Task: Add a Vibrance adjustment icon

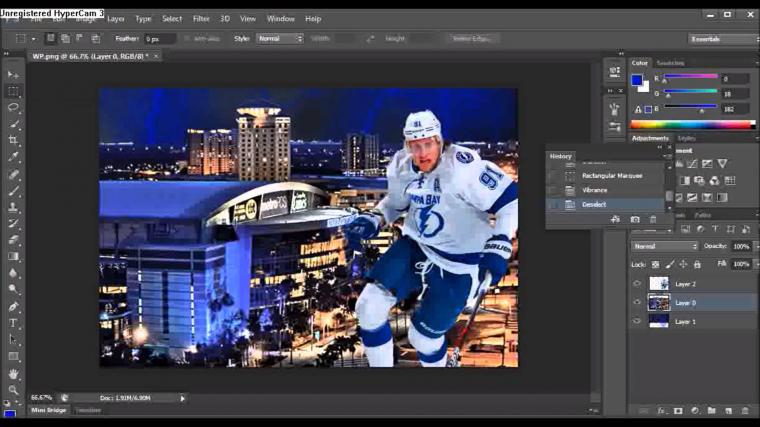Action: point(722,164)
